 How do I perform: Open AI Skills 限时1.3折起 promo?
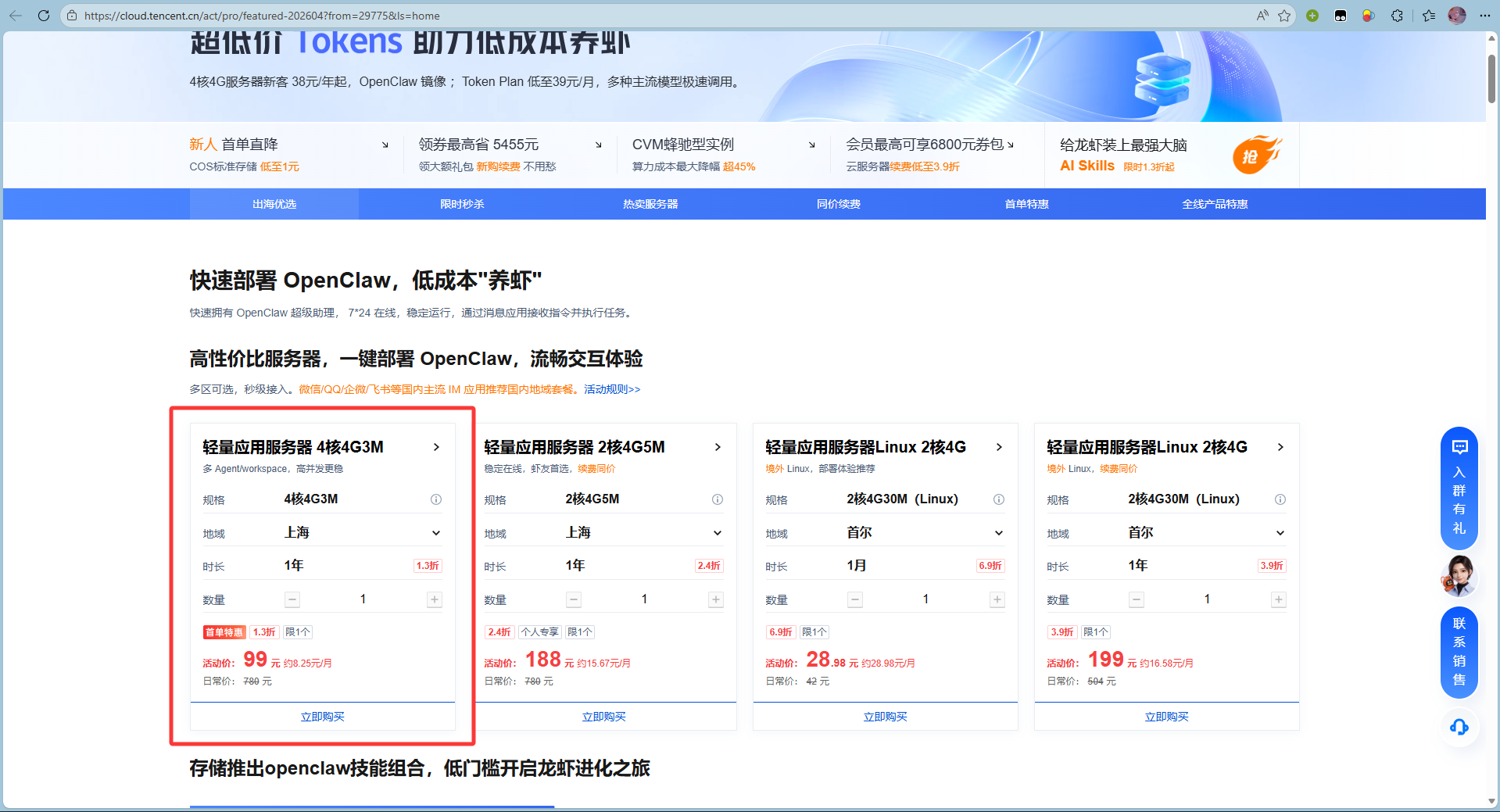1172,155
